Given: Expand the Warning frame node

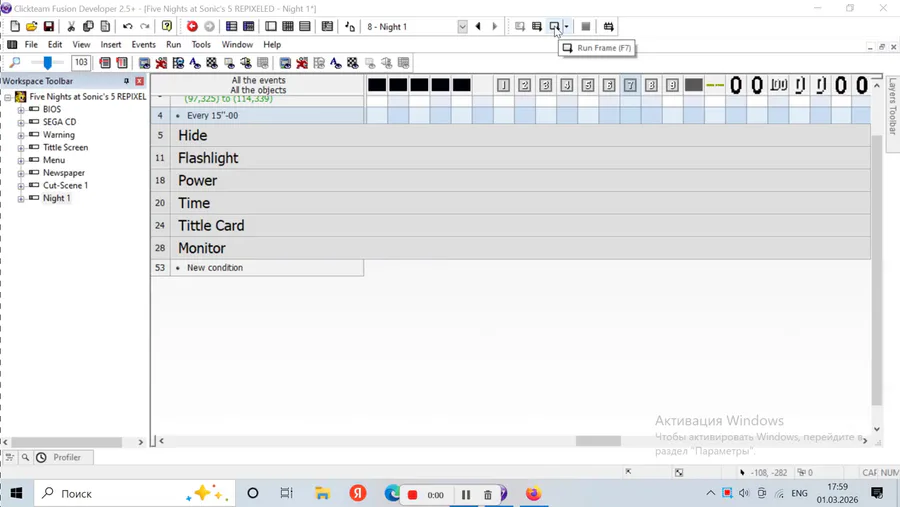Looking at the screenshot, I should point(21,135).
